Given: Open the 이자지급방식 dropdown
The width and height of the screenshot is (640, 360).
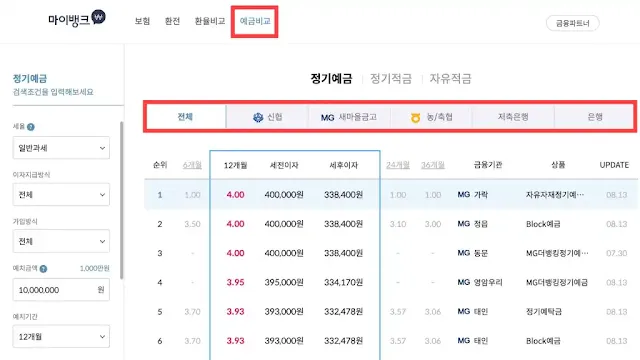Looking at the screenshot, I should point(61,195).
